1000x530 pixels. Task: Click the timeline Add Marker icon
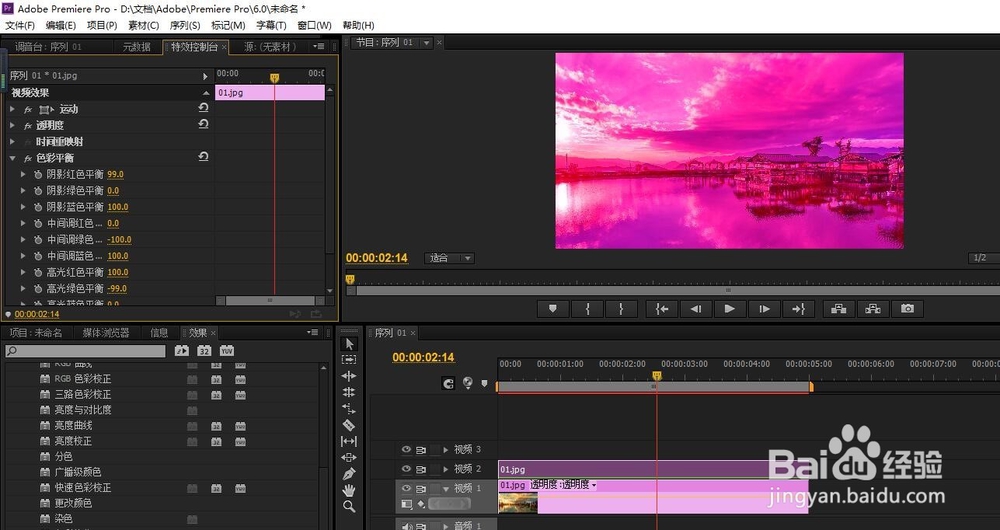tap(484, 383)
